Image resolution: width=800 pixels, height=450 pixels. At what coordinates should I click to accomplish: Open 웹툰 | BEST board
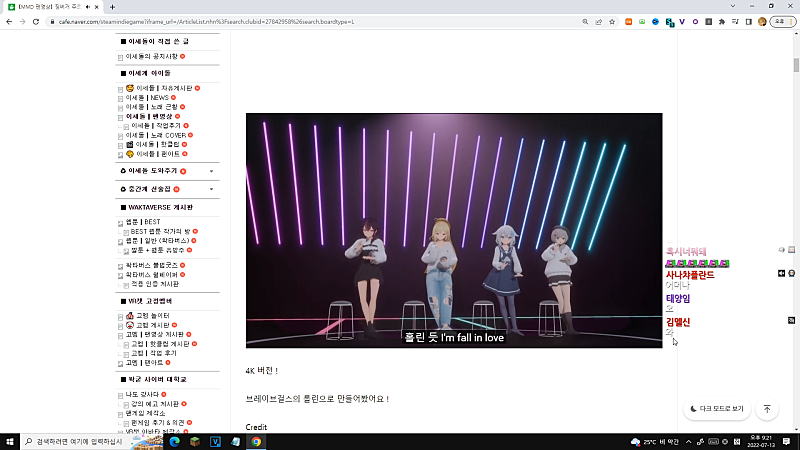coord(143,222)
